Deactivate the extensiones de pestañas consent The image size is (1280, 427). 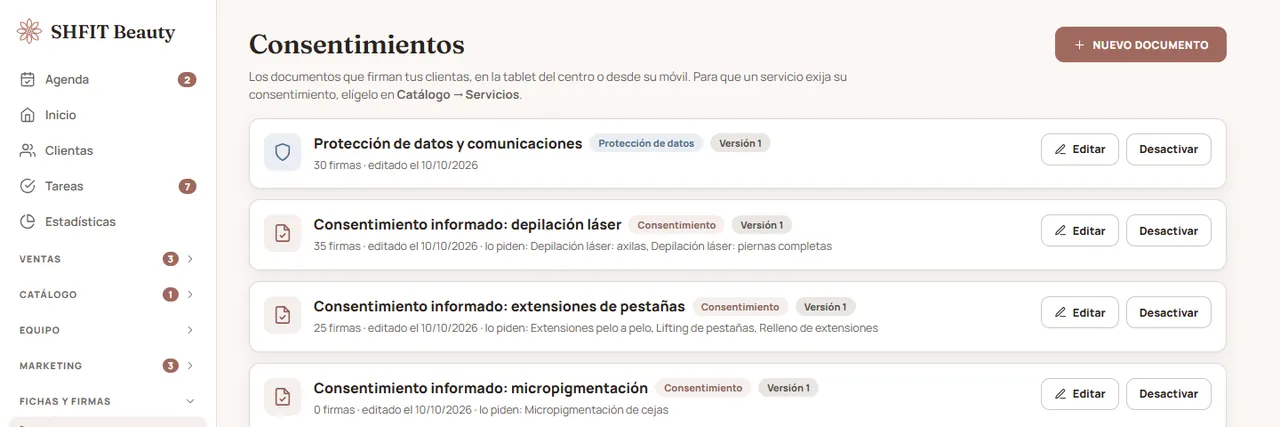(x=1169, y=313)
